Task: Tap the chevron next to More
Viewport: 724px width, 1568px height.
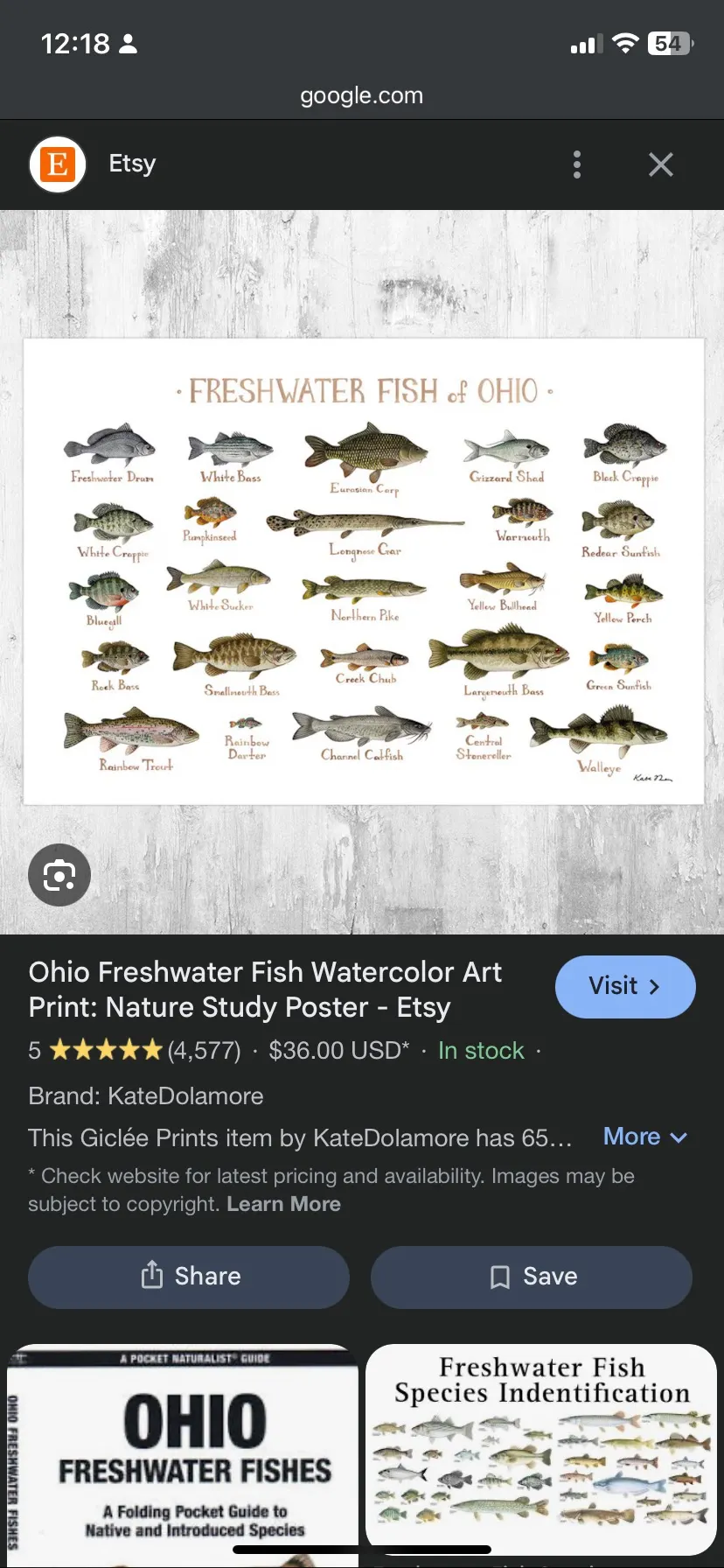Action: coord(679,1137)
